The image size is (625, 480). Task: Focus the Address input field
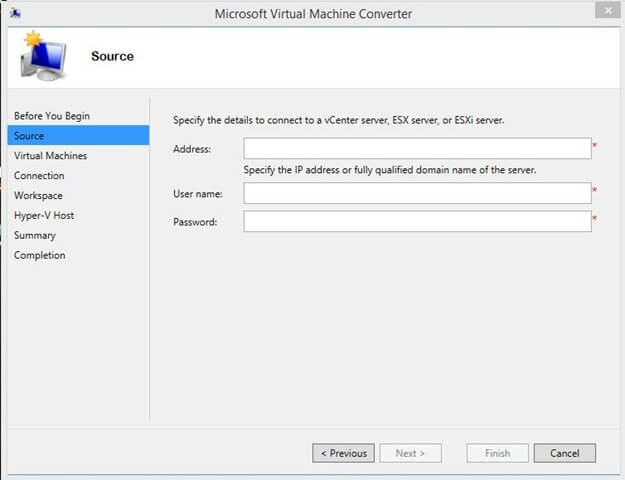[417, 148]
